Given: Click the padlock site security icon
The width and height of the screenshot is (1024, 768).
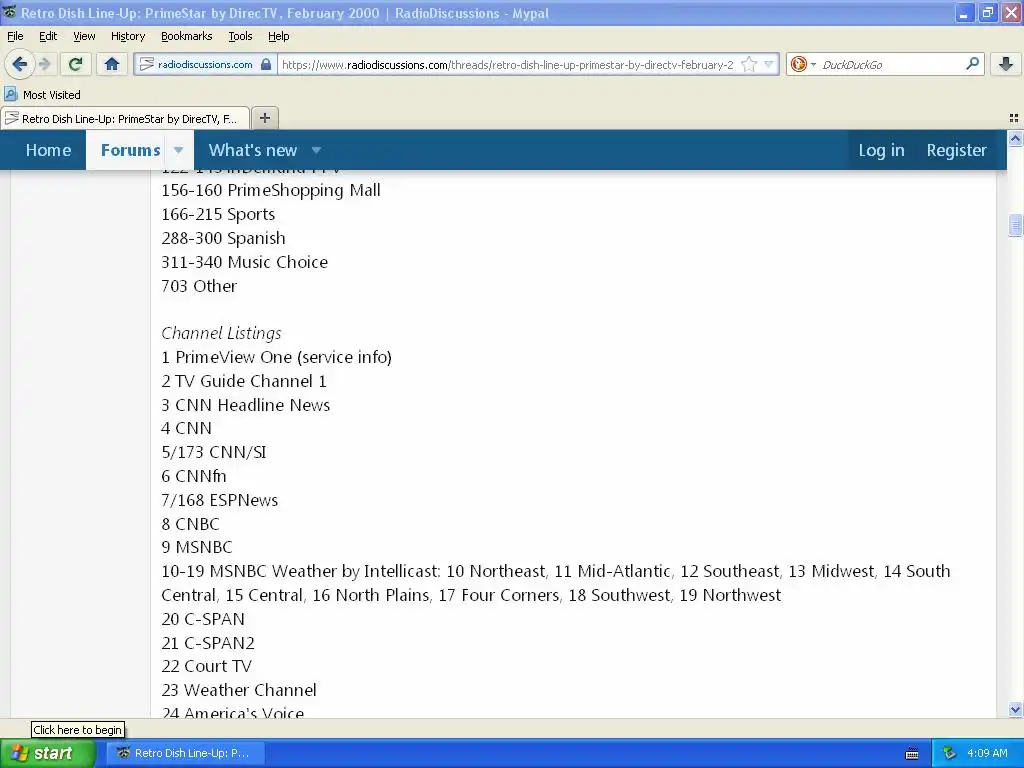Looking at the screenshot, I should click(266, 64).
